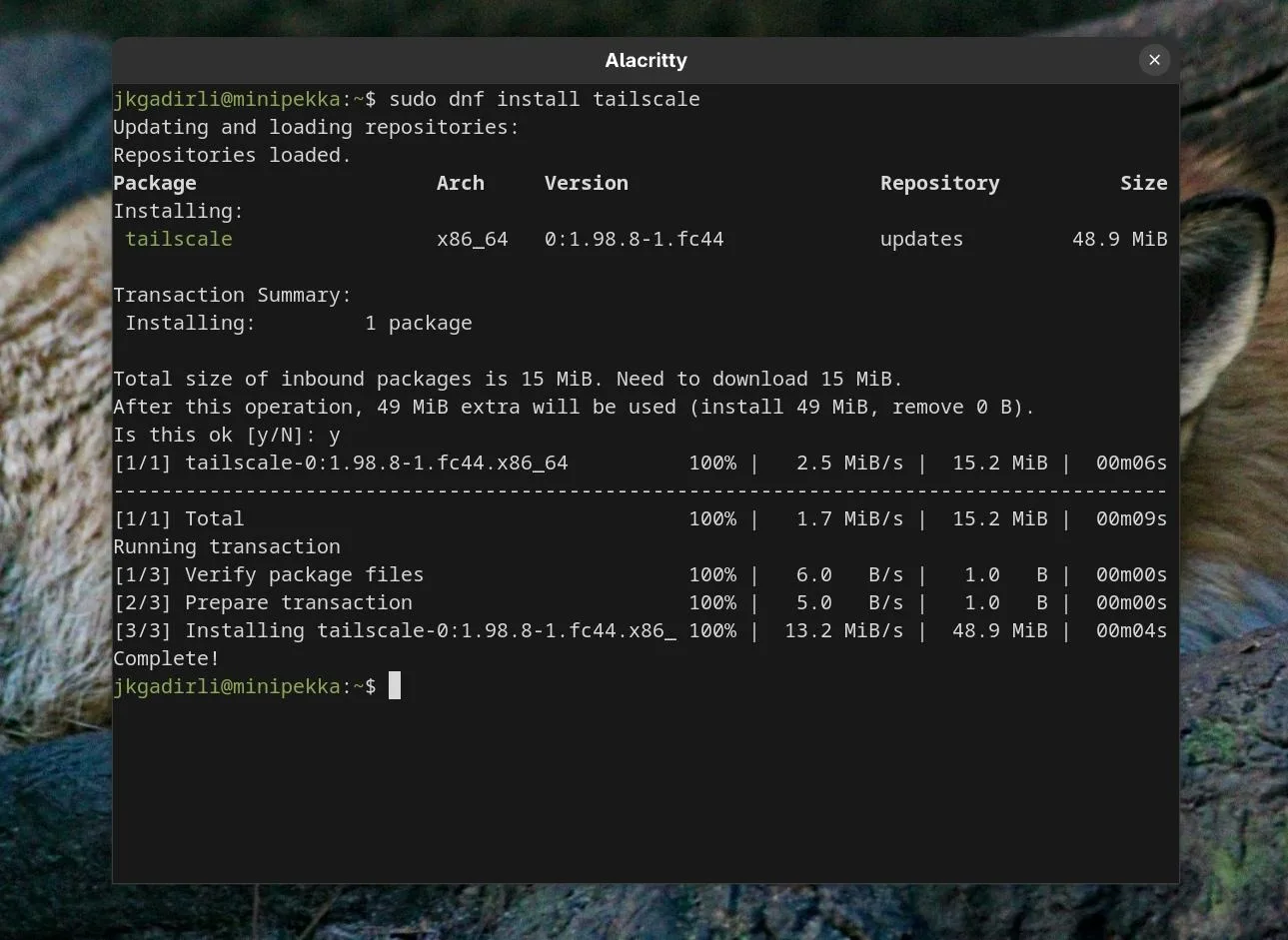Click the "13.2 MiB/s" install speed
Image resolution: width=1288 pixels, height=940 pixels.
point(844,630)
